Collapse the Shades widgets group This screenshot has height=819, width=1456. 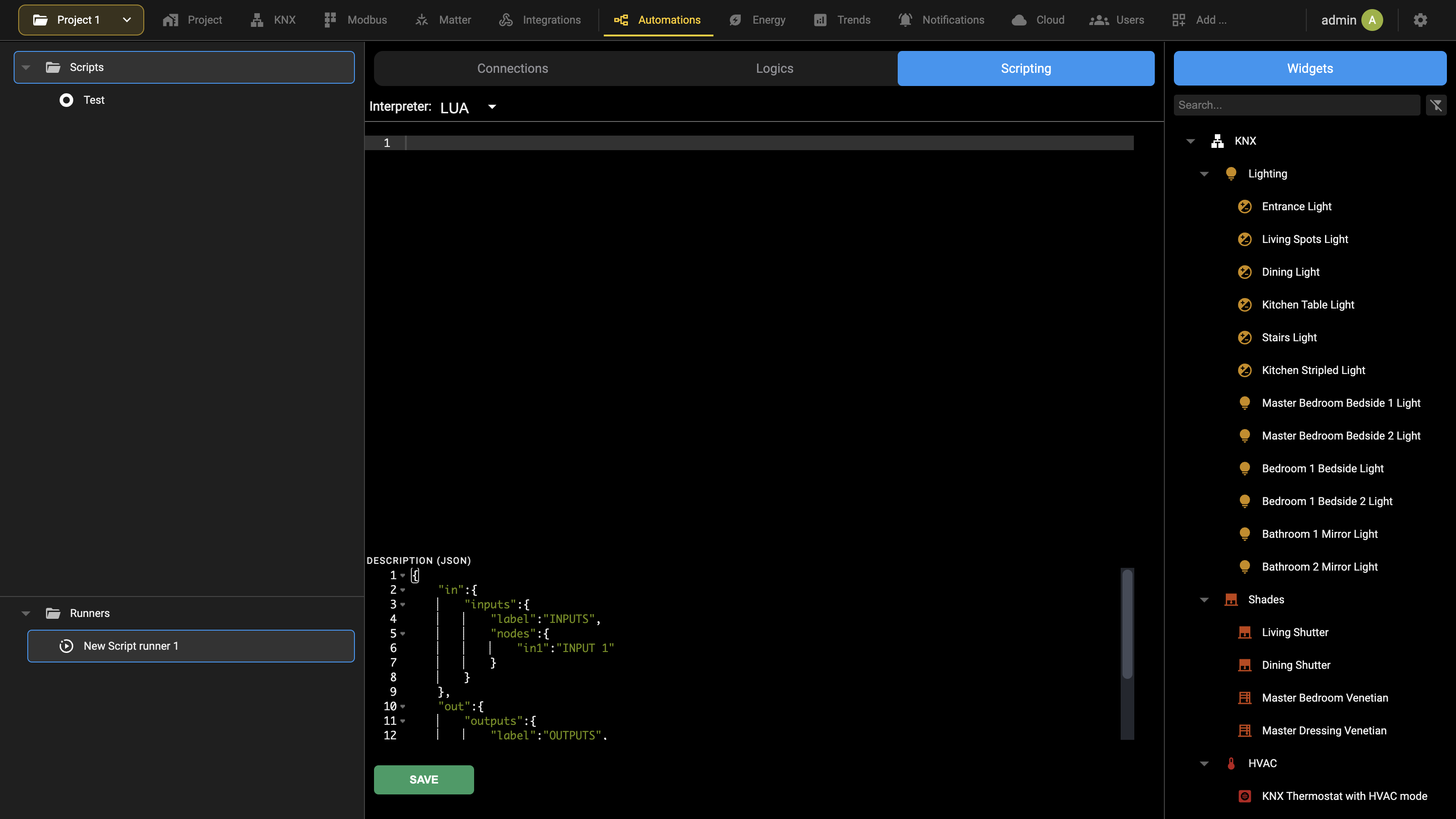tap(1204, 600)
